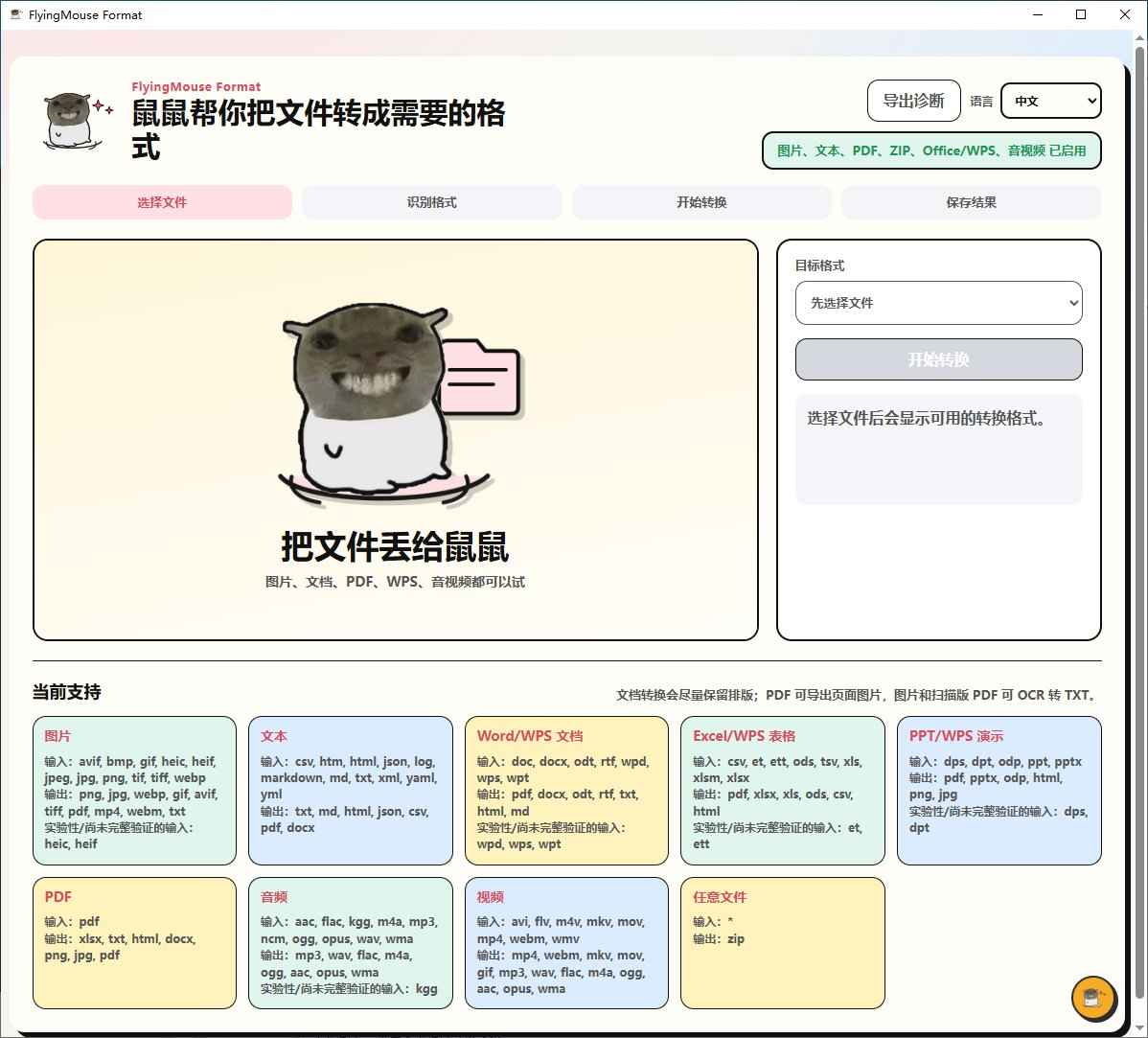Click the text 选择文件后会显示可用的转换格式。
Image resolution: width=1148 pixels, height=1038 pixels.
[927, 418]
